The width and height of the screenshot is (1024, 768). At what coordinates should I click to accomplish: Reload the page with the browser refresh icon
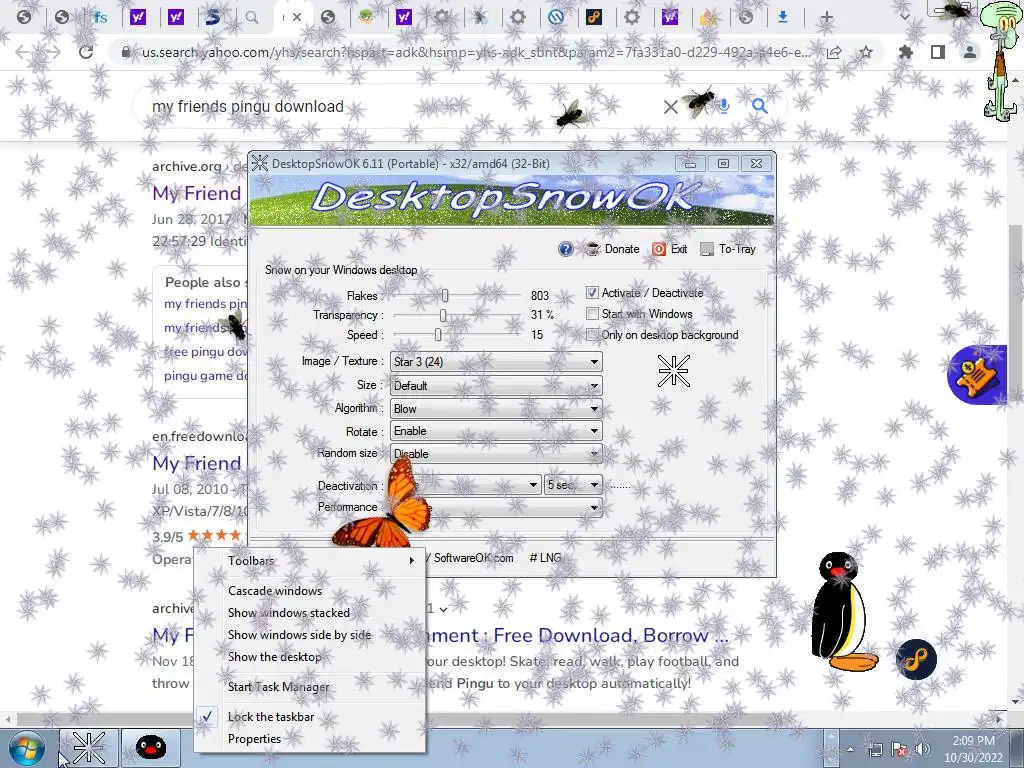click(86, 52)
